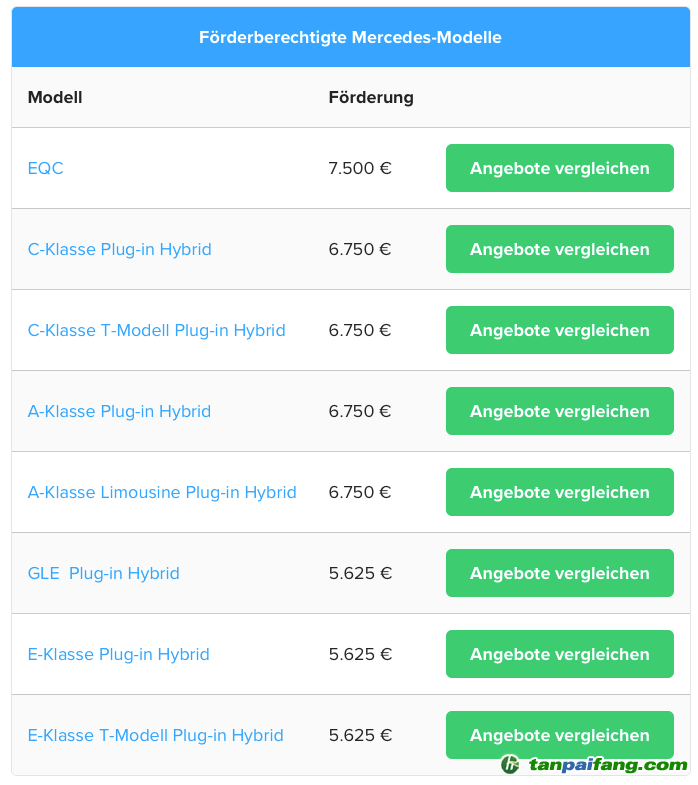Click the Modell column header
698x785 pixels.
click(x=55, y=97)
